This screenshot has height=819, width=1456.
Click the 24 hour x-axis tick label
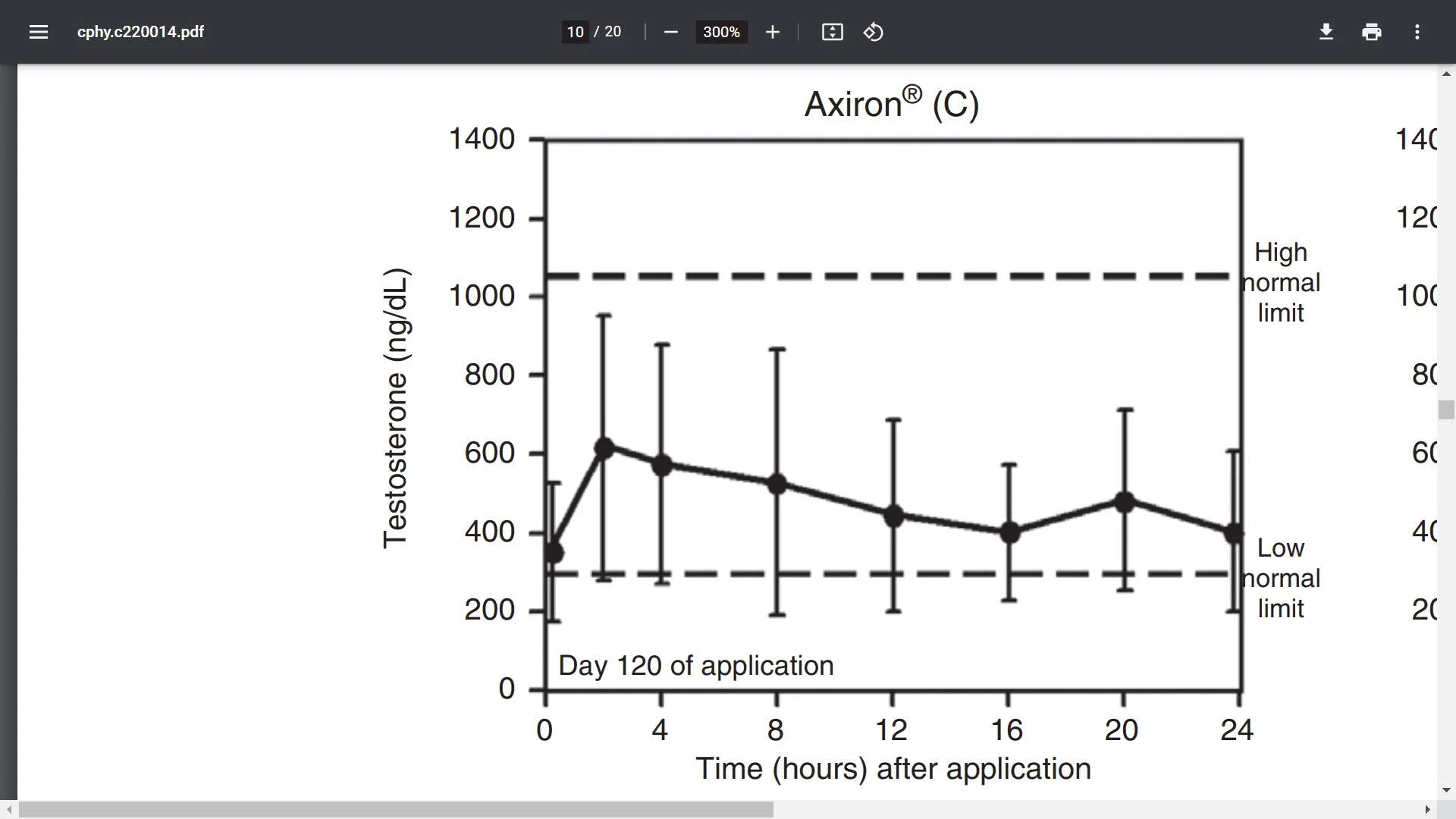[x=1237, y=730]
